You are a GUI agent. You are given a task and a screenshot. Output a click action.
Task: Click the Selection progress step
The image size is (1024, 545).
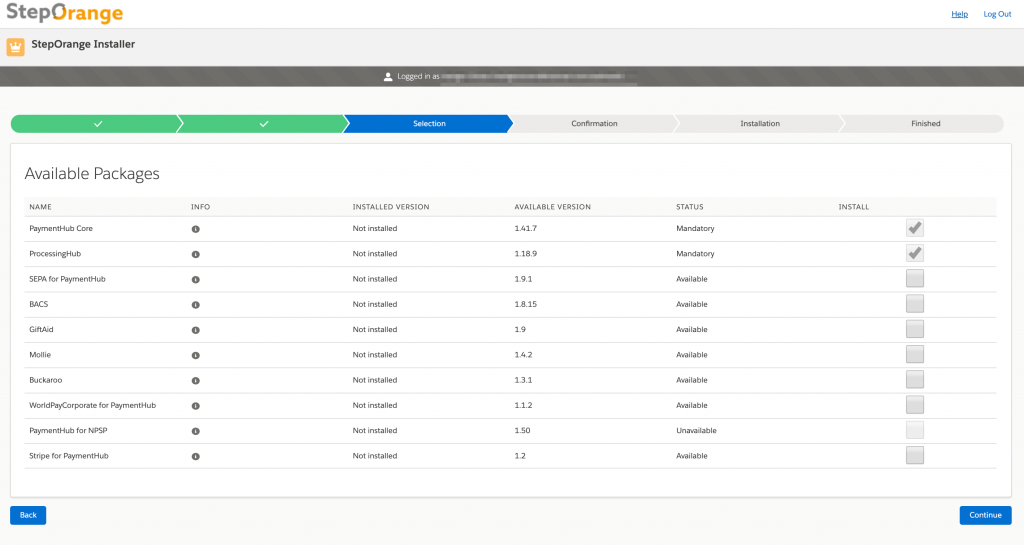pos(429,124)
